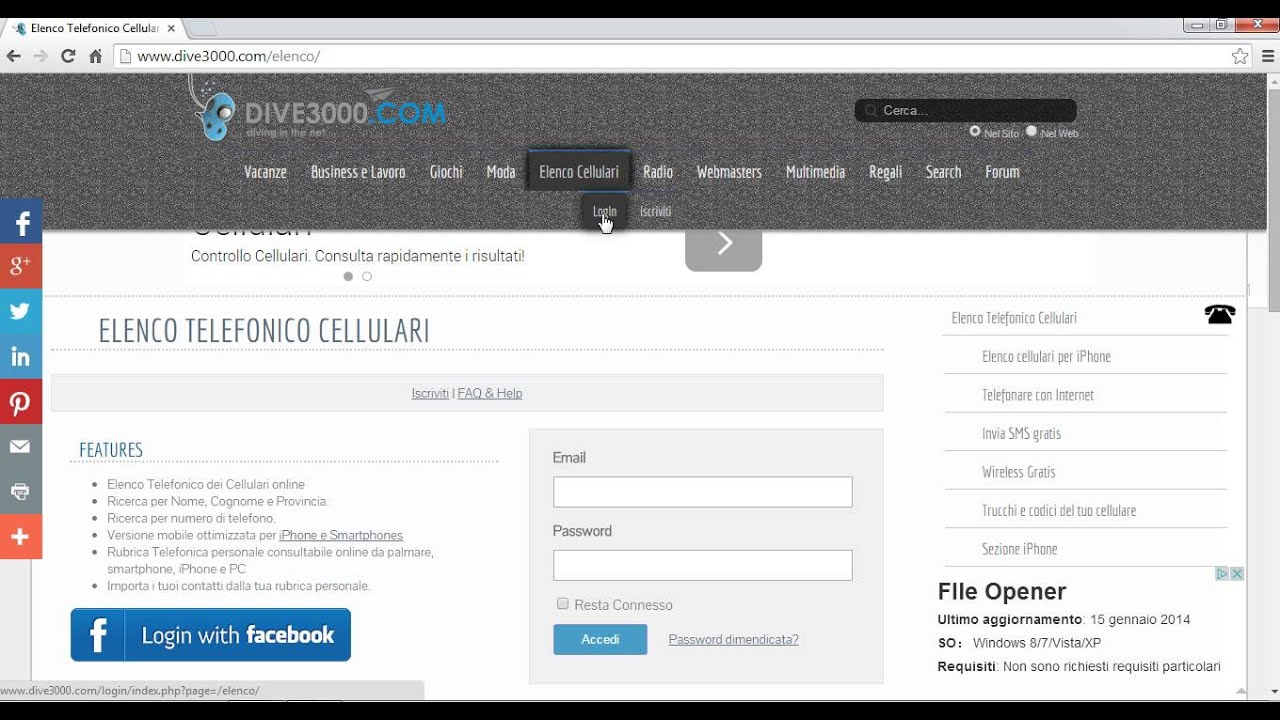Open the Giochi menu

(446, 172)
